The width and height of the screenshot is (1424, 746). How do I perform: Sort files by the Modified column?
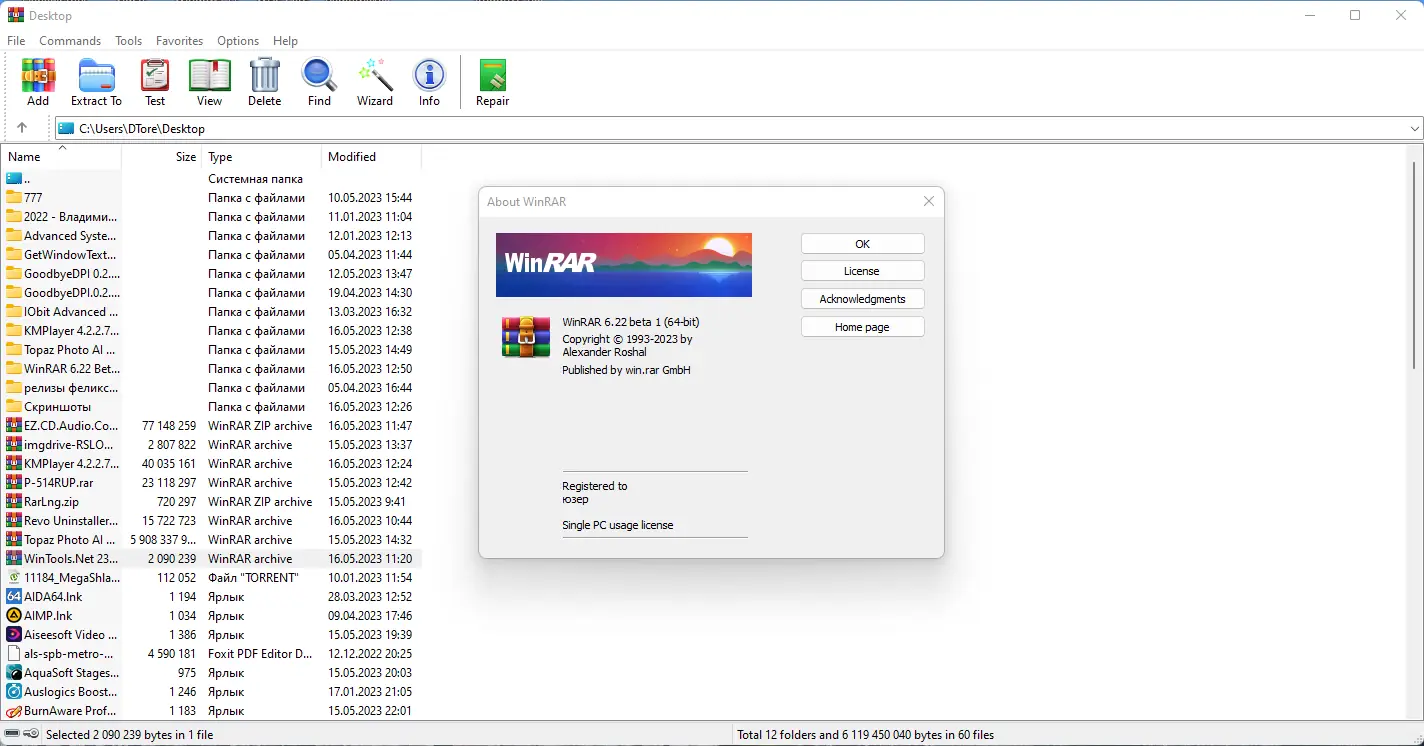[x=372, y=157]
